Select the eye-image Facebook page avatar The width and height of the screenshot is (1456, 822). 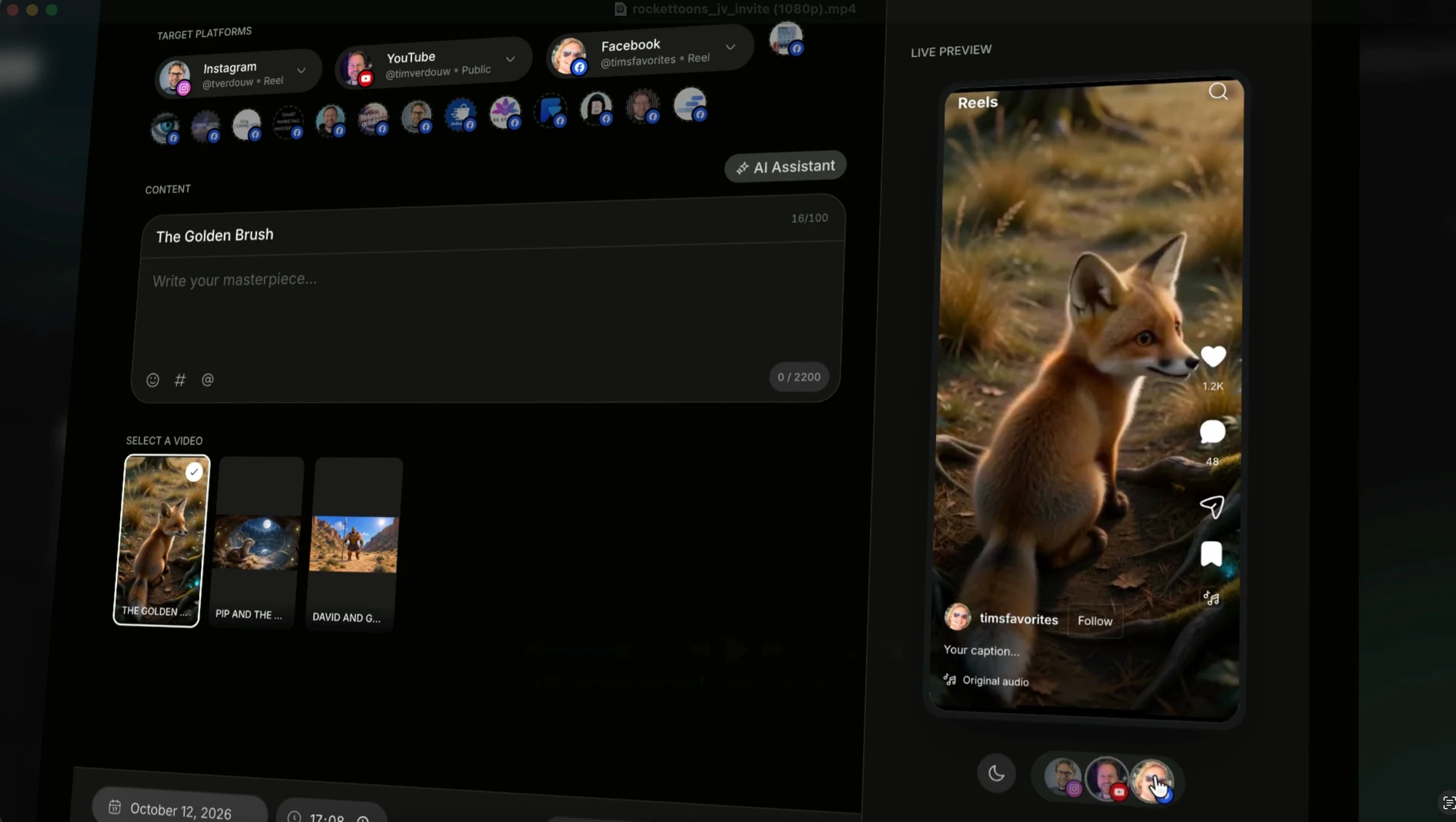(165, 128)
